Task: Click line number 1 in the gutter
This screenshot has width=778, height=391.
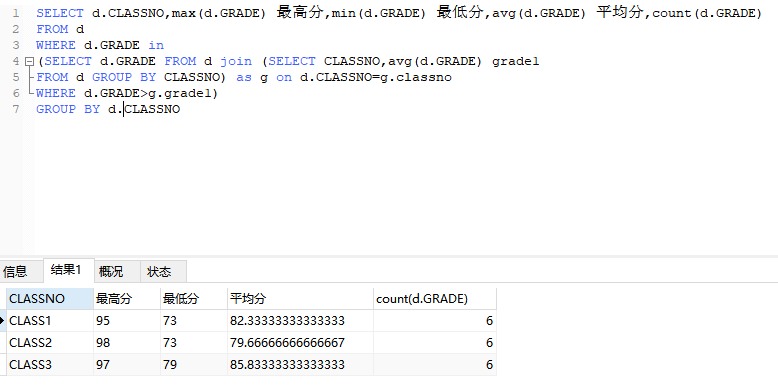Action: pos(16,13)
